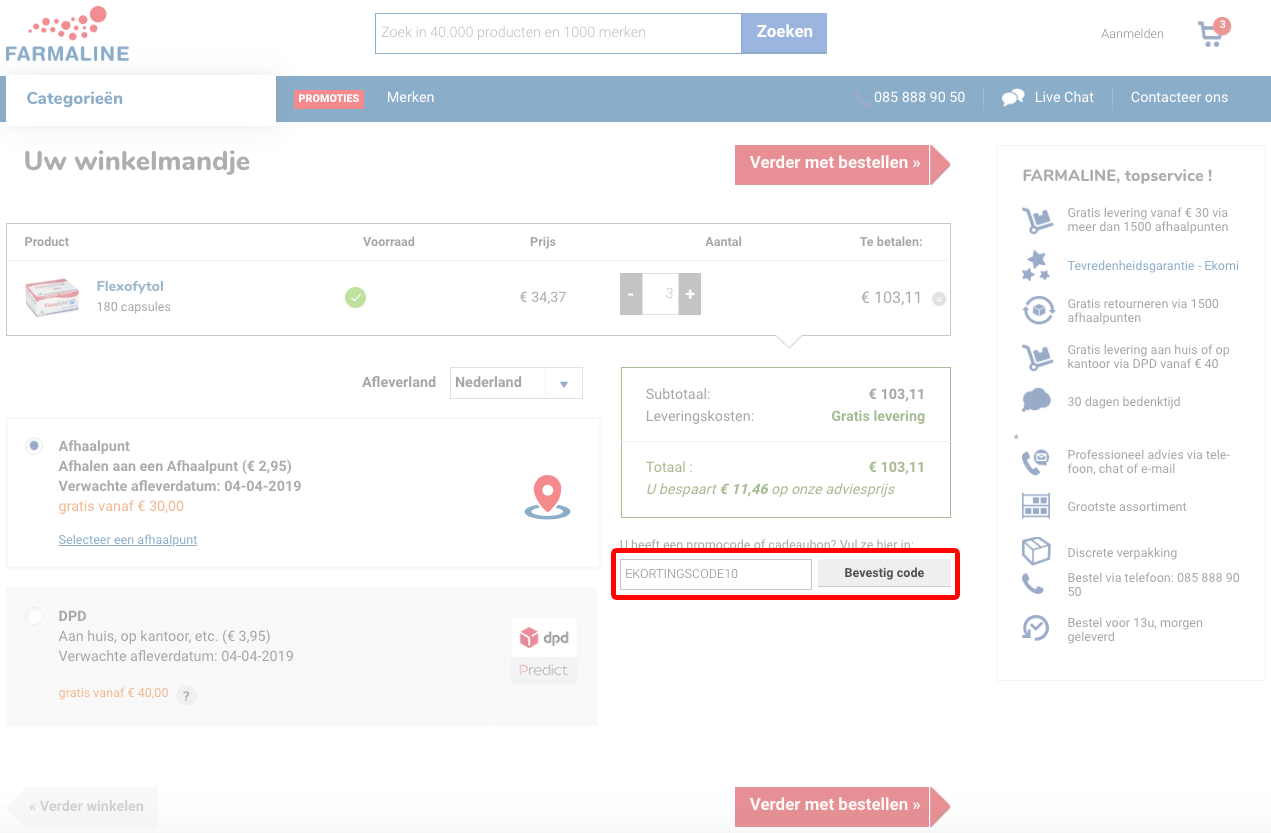Click Aanmelden to sign in
1271x833 pixels.
pos(1132,34)
